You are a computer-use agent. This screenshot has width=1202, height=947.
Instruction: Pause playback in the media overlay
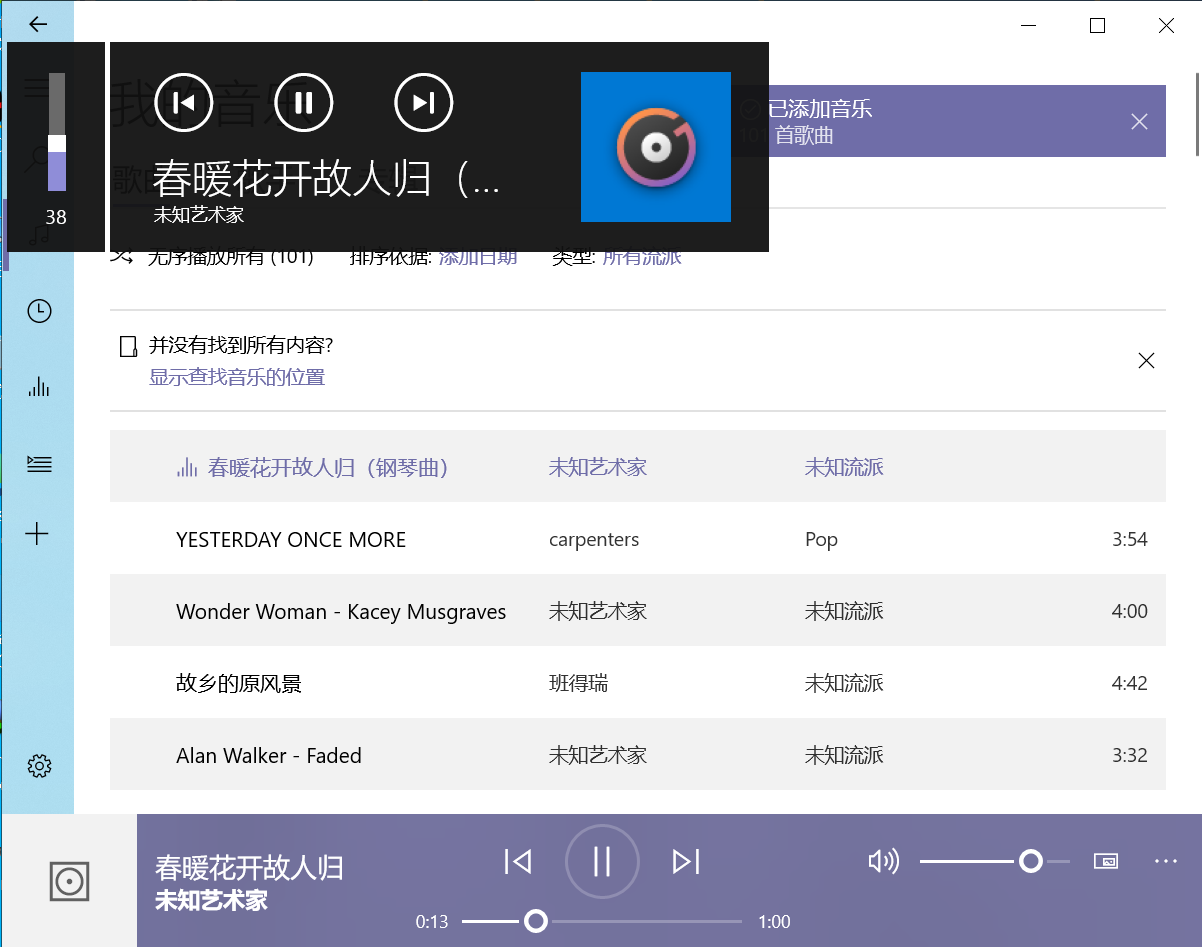(304, 102)
